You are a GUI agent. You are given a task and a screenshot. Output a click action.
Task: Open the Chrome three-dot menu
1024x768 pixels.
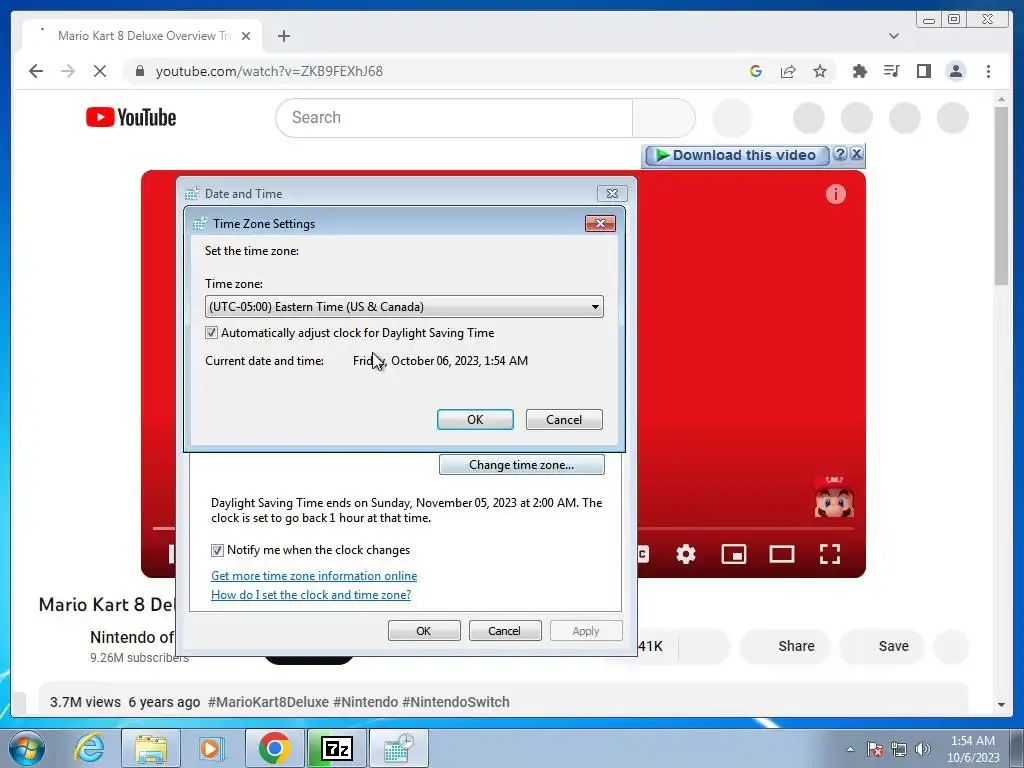(988, 71)
